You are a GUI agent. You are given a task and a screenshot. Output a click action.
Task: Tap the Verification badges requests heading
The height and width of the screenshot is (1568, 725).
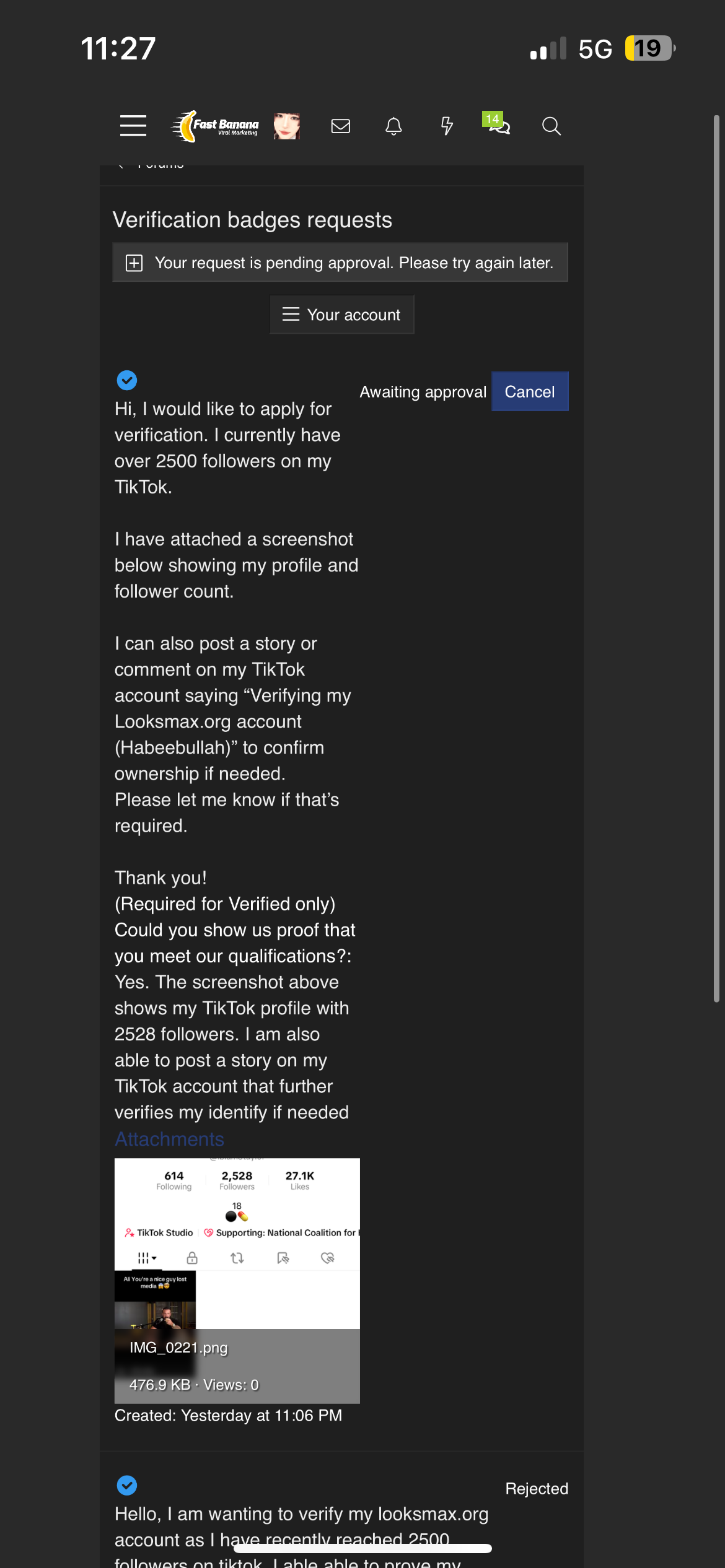click(252, 220)
